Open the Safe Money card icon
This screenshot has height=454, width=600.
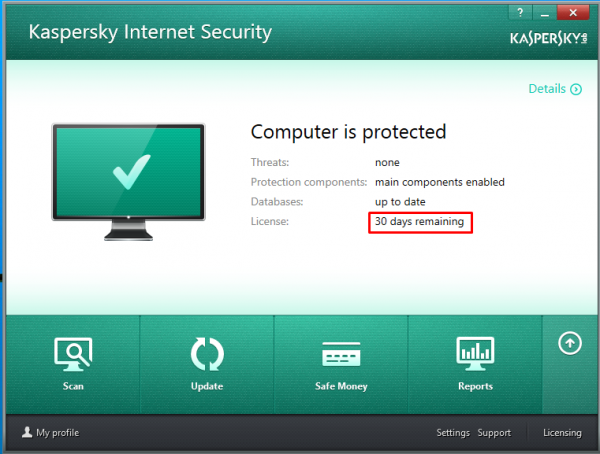(x=341, y=354)
